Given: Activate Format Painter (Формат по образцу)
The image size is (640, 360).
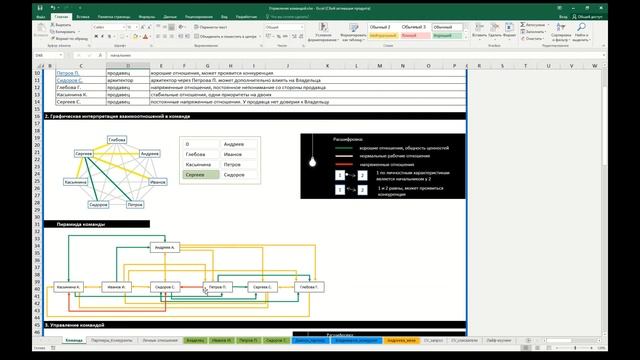Looking at the screenshot, I should coord(69,38).
